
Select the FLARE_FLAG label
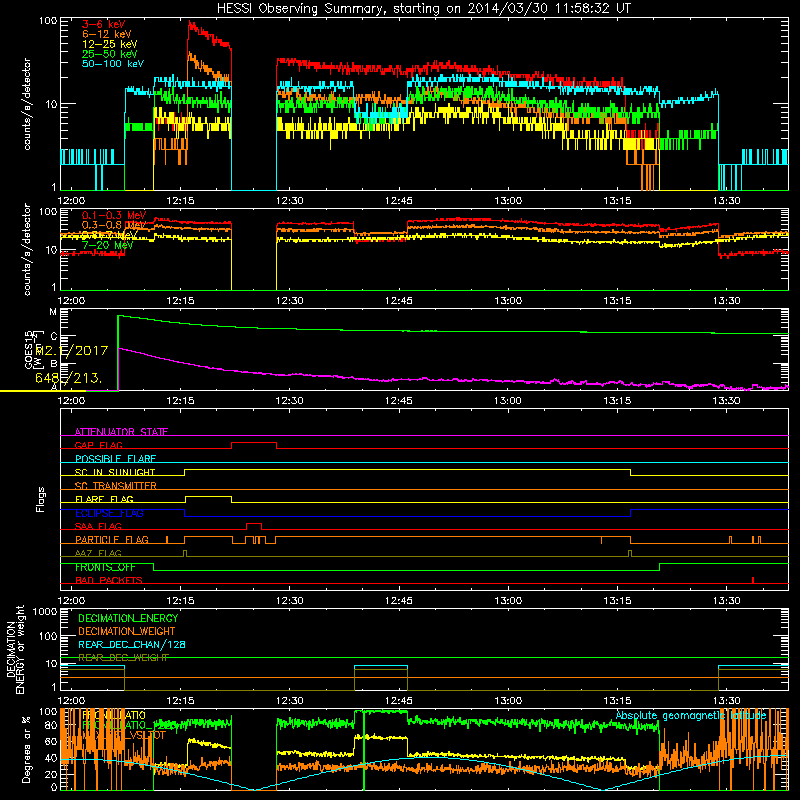[x=104, y=499]
